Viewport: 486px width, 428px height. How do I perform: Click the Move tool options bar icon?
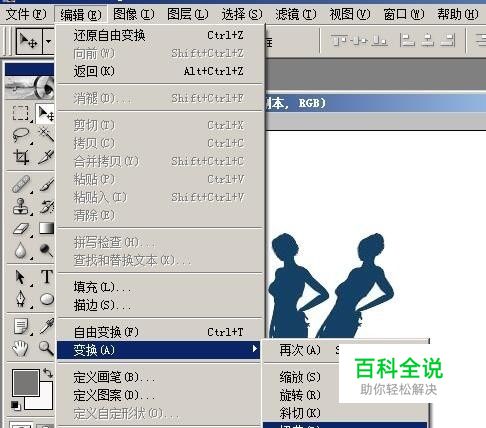click(29, 41)
